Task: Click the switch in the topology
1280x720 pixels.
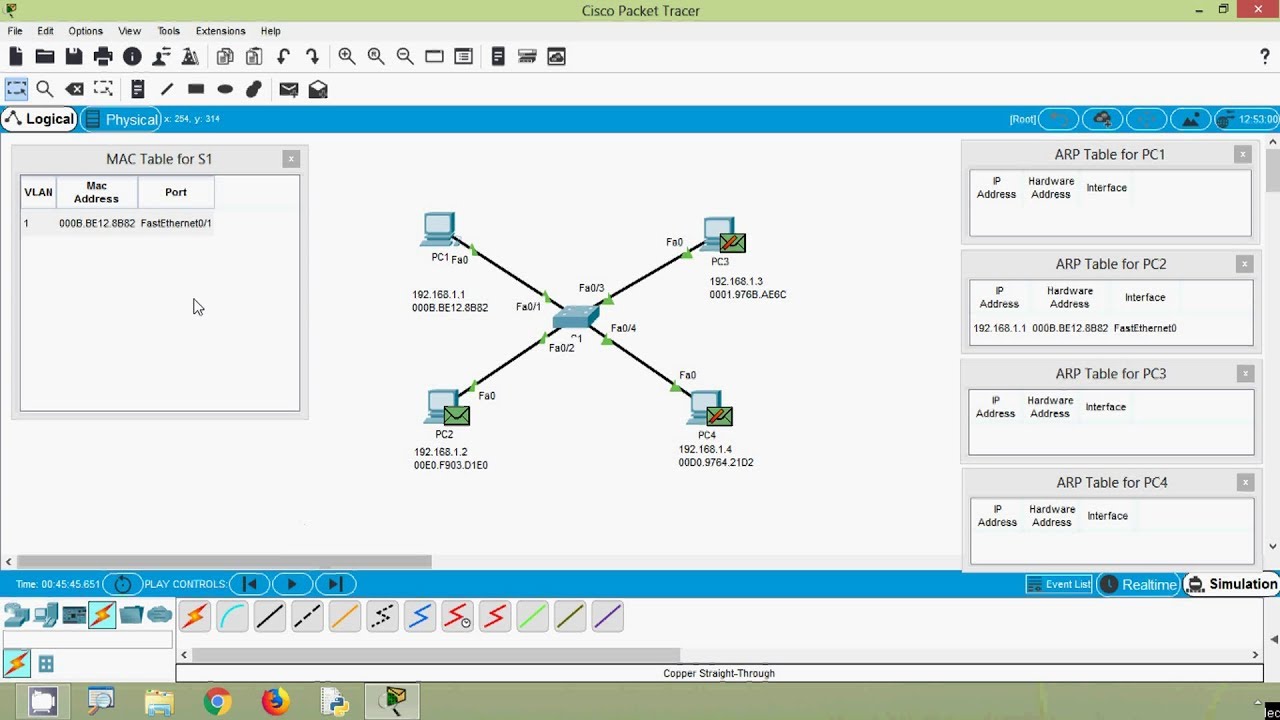Action: [575, 317]
